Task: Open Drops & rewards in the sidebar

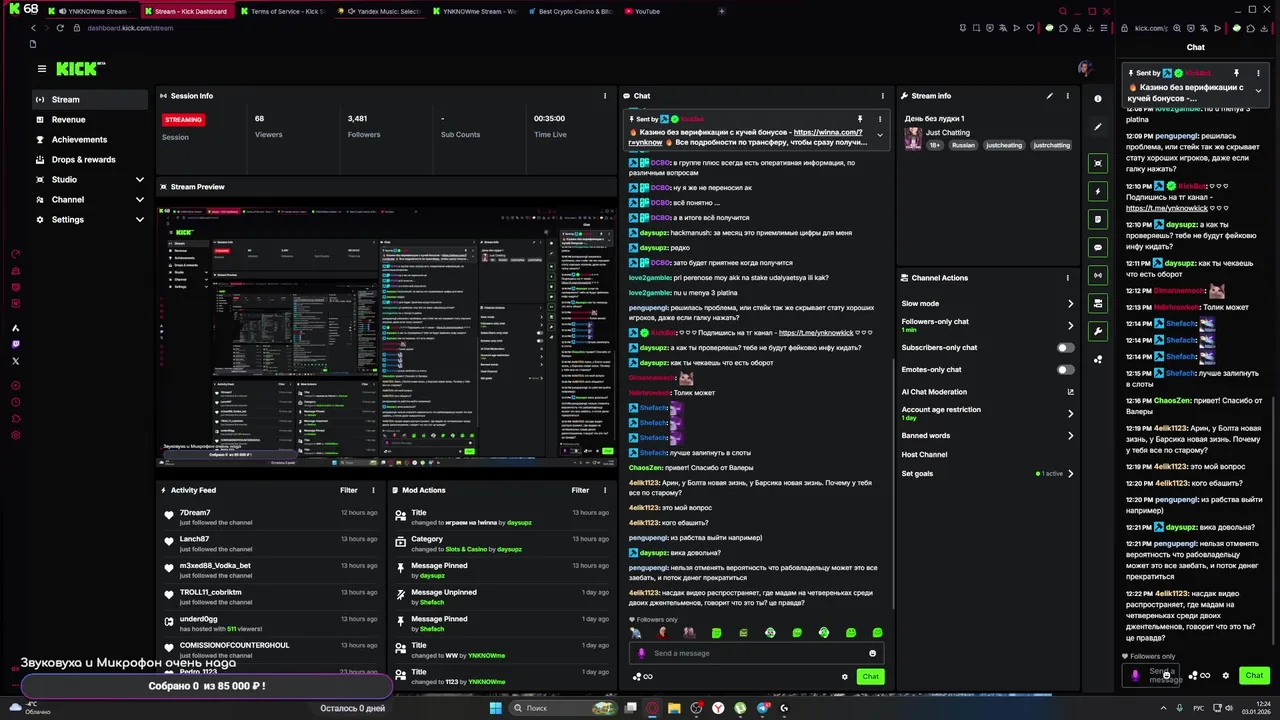Action: point(90,159)
